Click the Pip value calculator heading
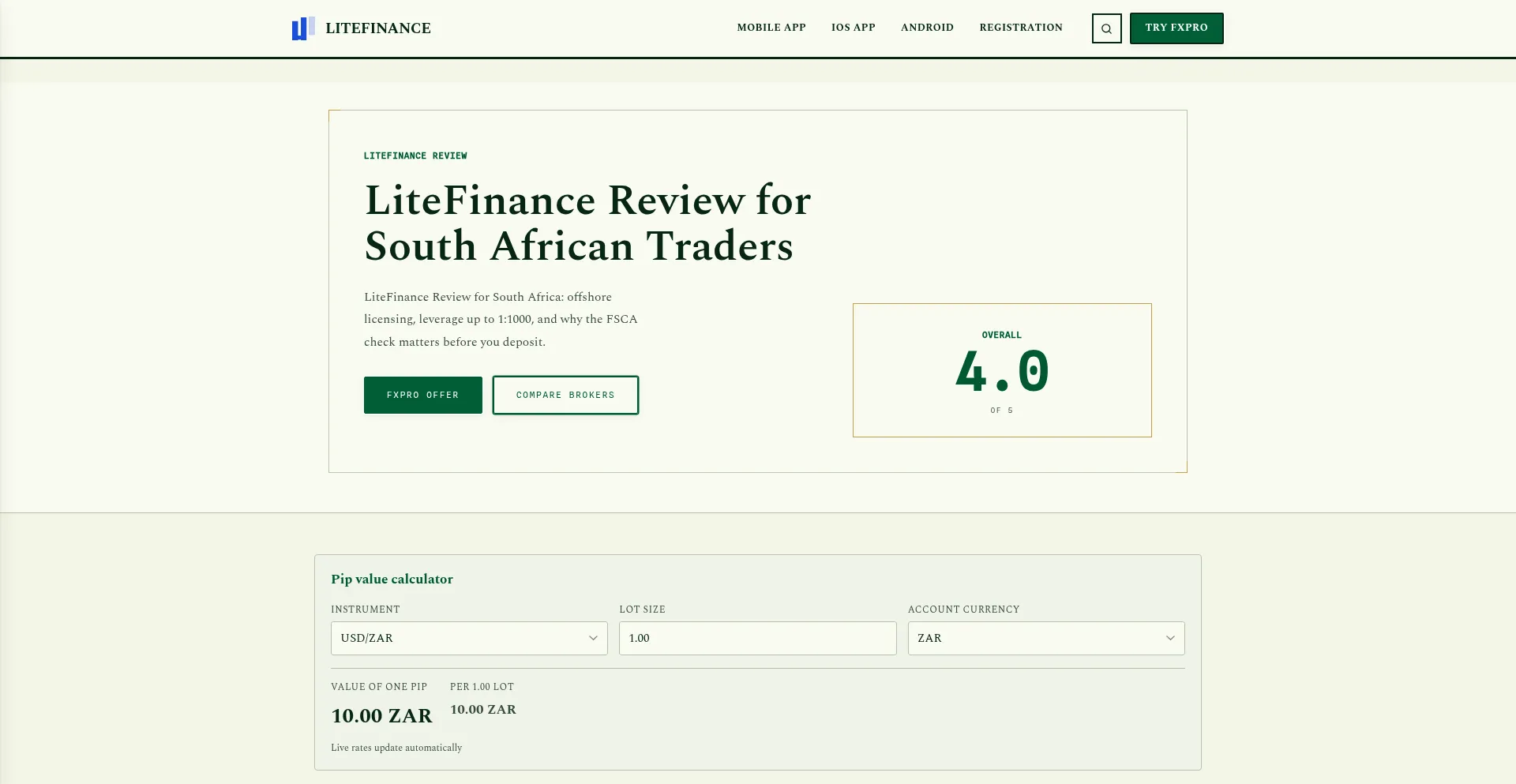This screenshot has height=784, width=1516. pyautogui.click(x=392, y=579)
